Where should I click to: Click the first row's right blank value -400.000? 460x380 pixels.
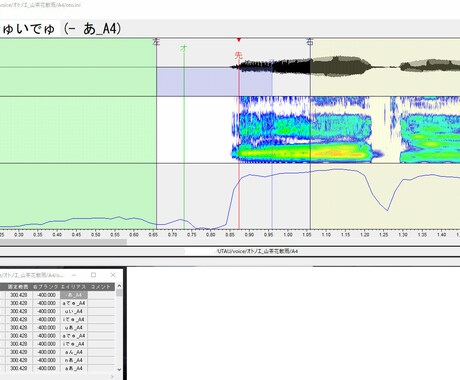tap(46, 295)
